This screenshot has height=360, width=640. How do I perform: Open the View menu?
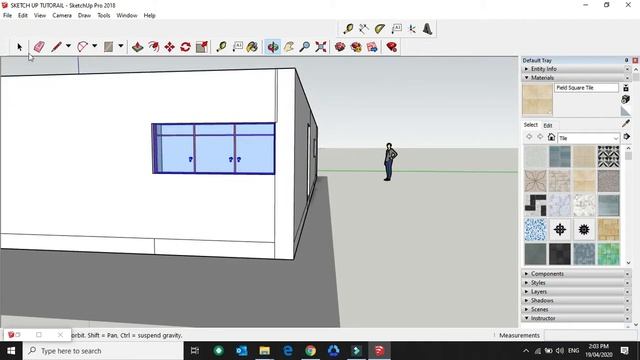click(x=40, y=16)
